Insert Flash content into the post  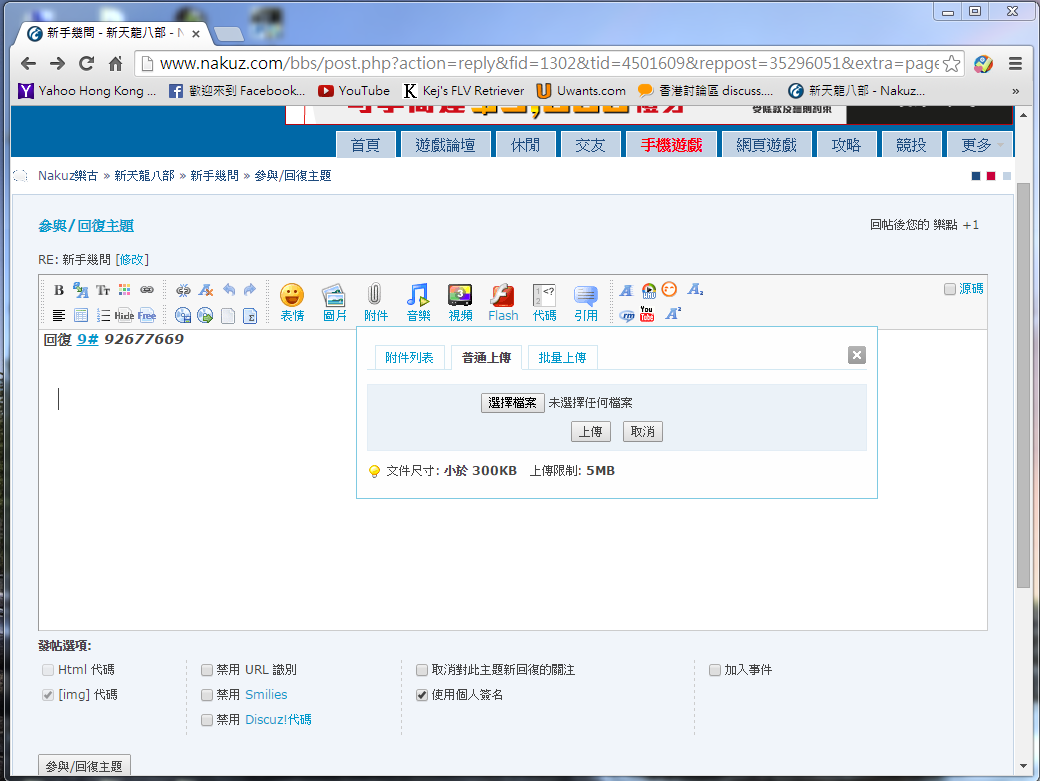pyautogui.click(x=503, y=303)
